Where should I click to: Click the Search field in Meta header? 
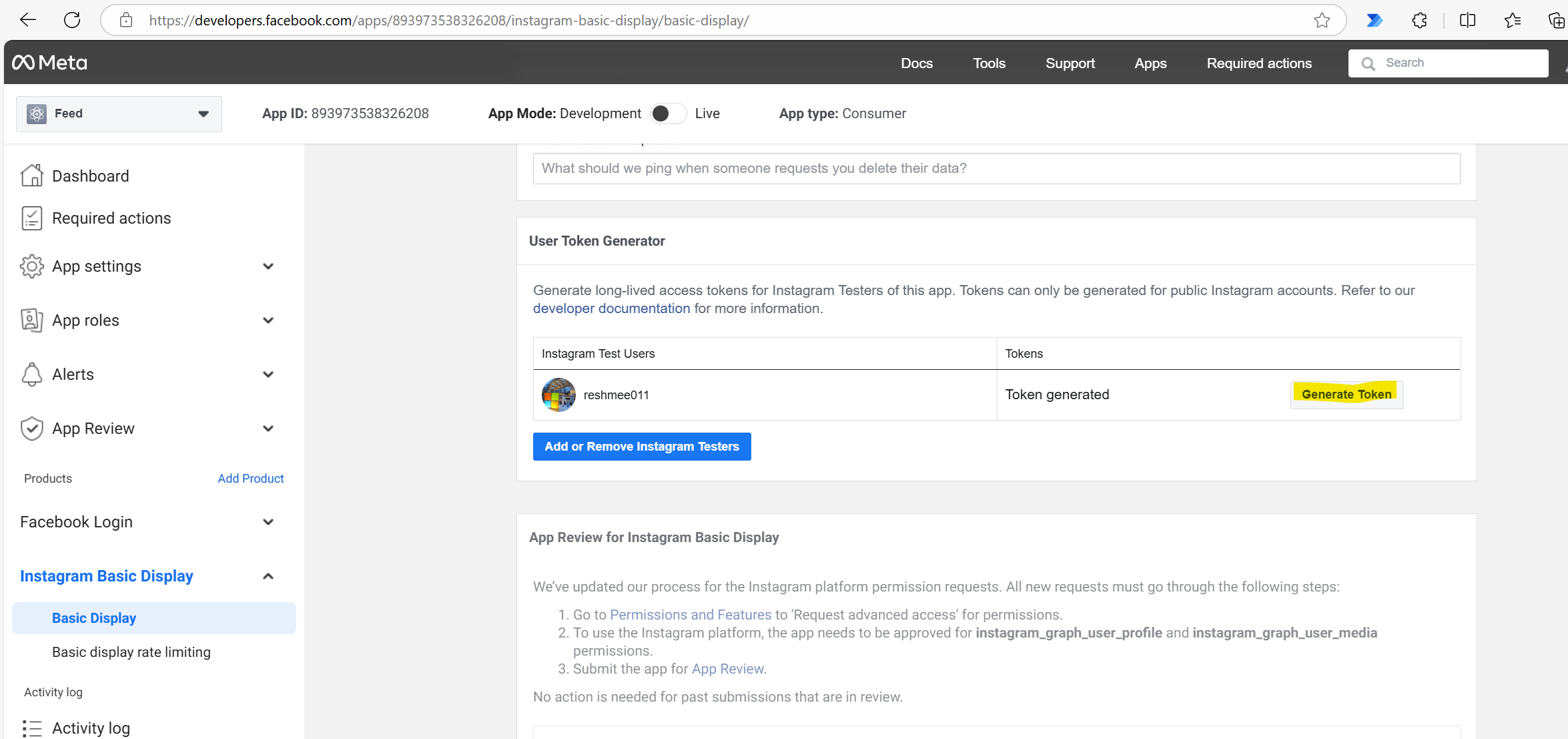point(1448,63)
